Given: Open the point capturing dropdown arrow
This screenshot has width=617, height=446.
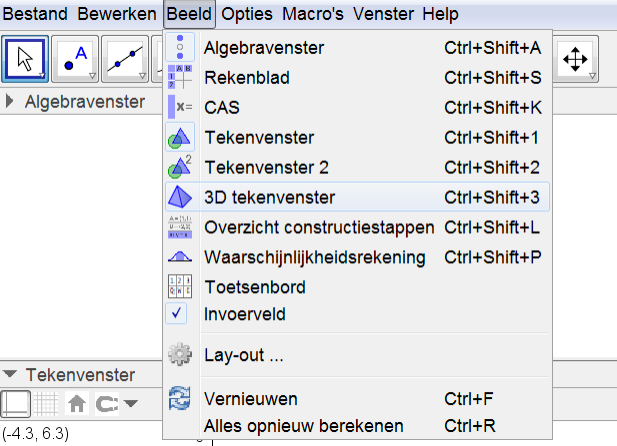Looking at the screenshot, I should (x=131, y=403).
